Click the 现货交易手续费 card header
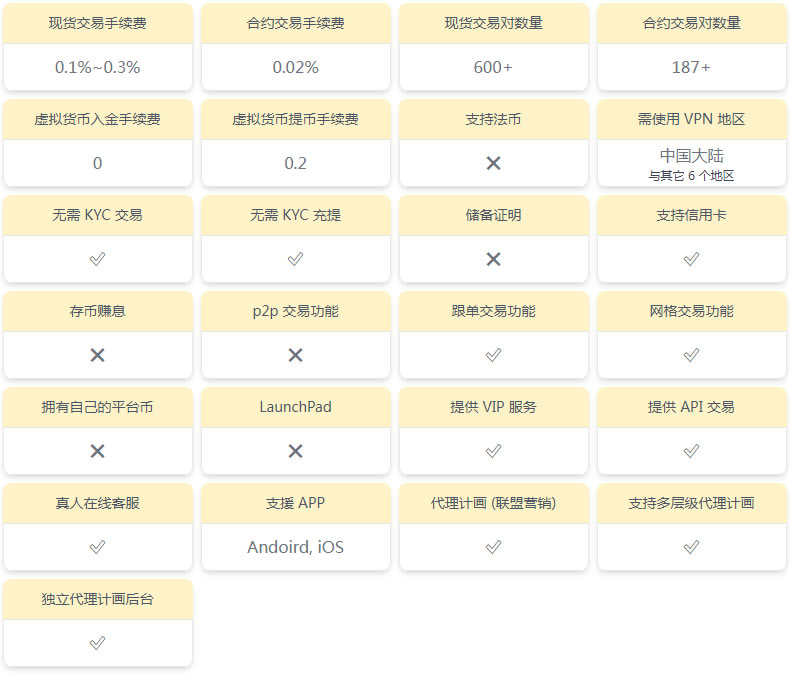This screenshot has width=790, height=673. click(97, 23)
